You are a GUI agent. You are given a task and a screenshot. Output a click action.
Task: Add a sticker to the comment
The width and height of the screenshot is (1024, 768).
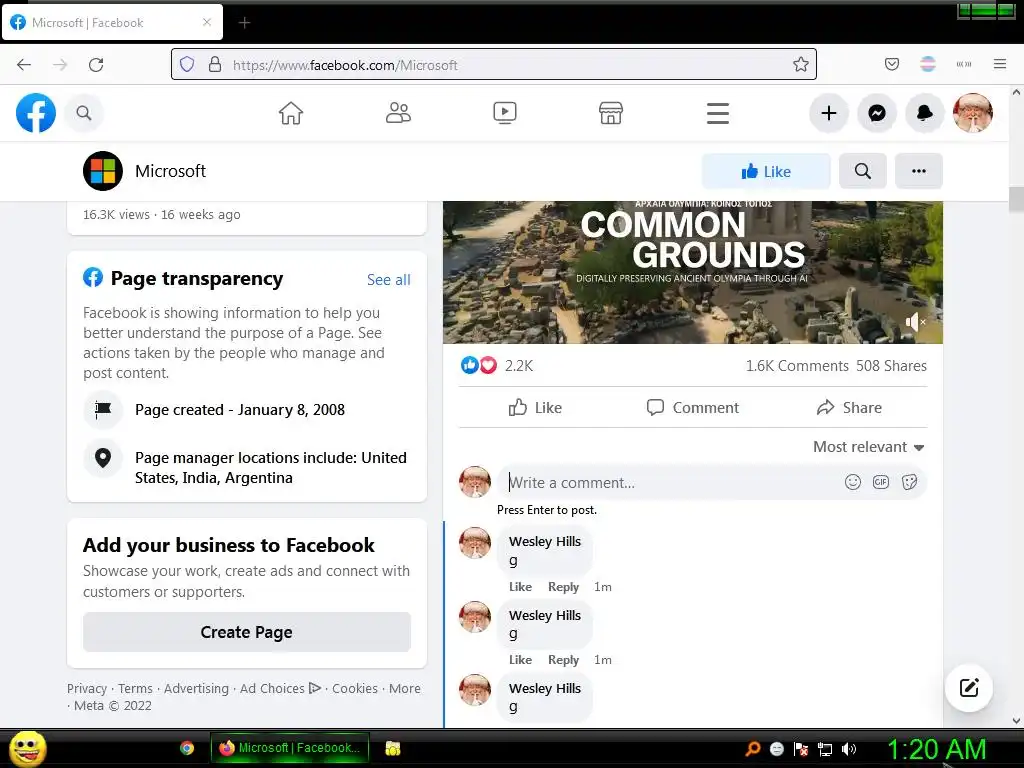(x=909, y=482)
